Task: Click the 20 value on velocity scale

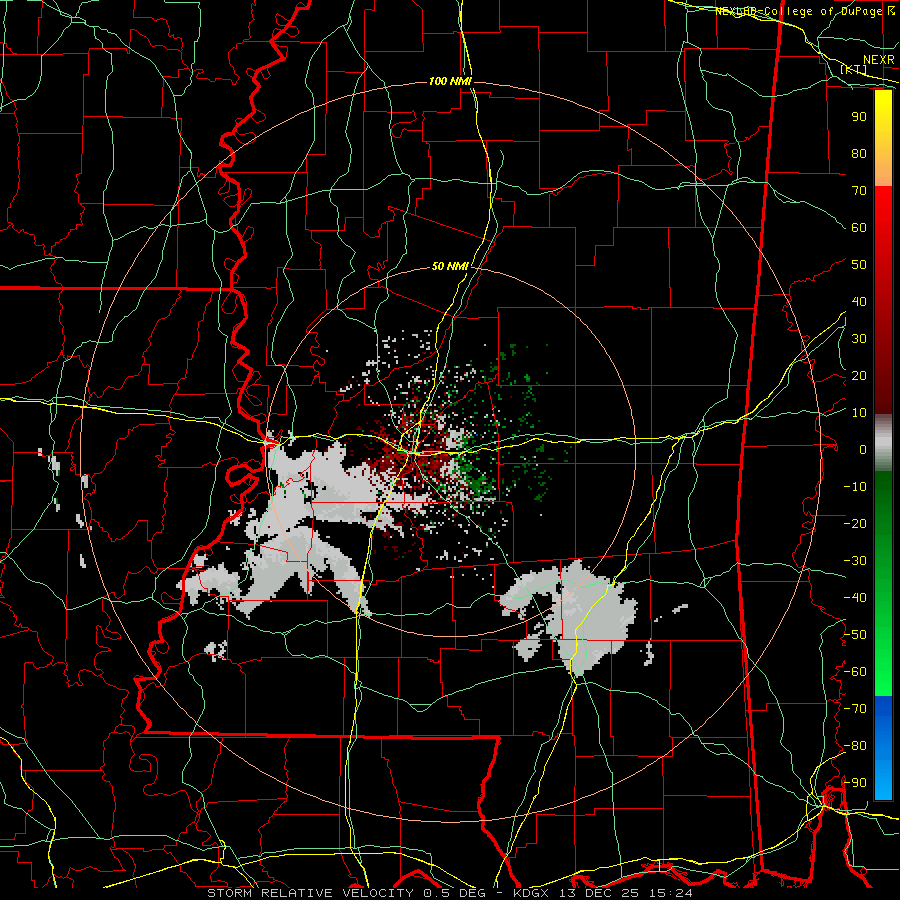Action: click(x=859, y=376)
